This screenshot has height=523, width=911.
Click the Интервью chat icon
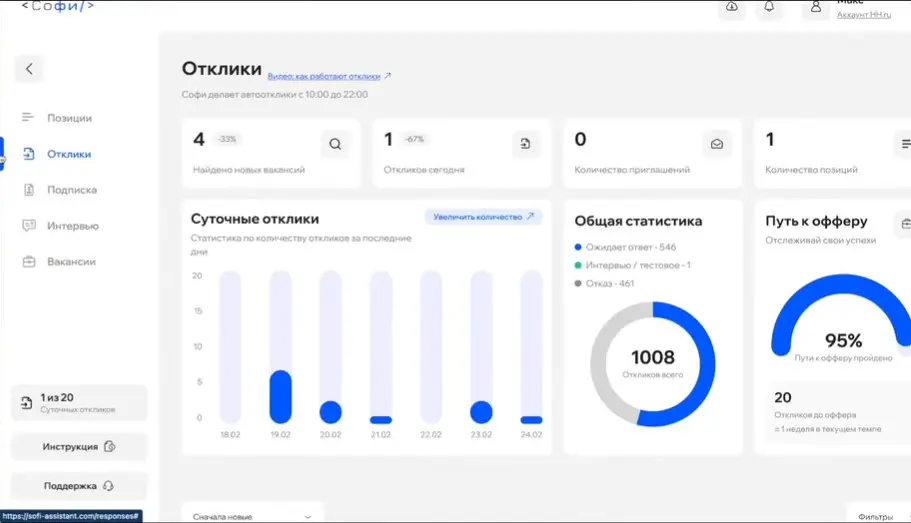(28, 225)
